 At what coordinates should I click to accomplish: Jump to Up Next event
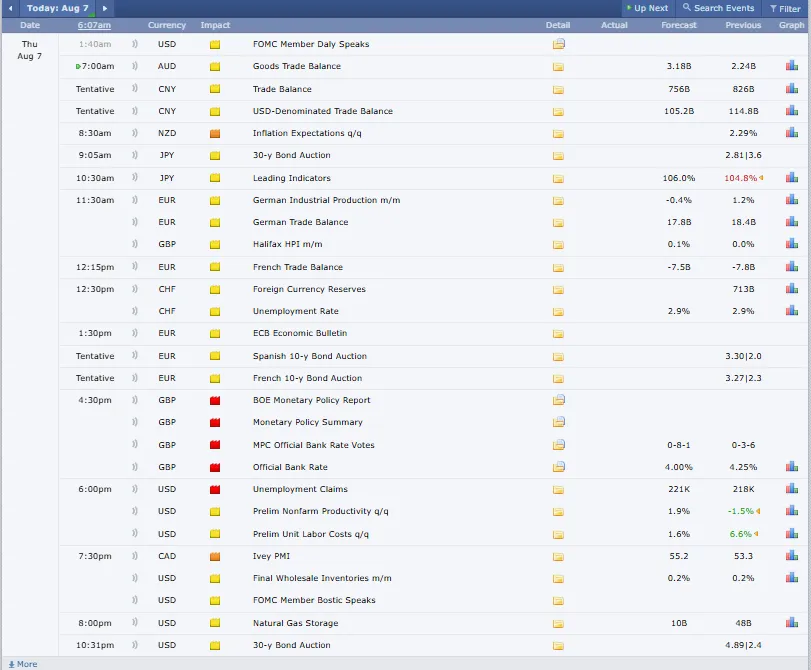point(646,8)
